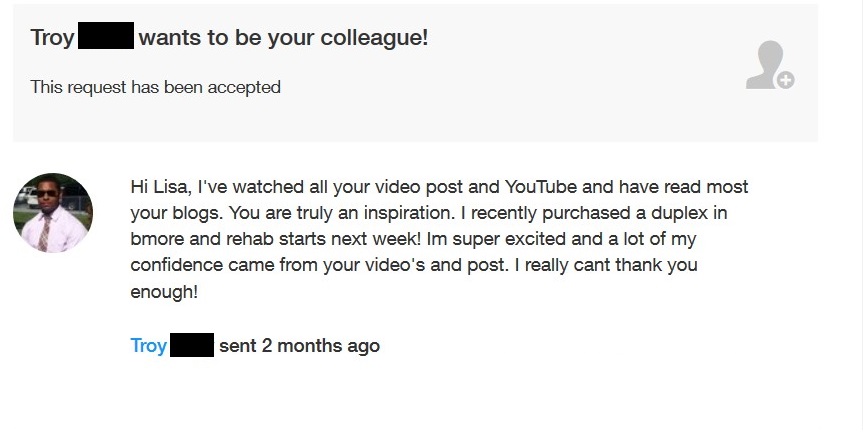Open the blue Troy sender link
This screenshot has width=863, height=441.
tap(148, 346)
